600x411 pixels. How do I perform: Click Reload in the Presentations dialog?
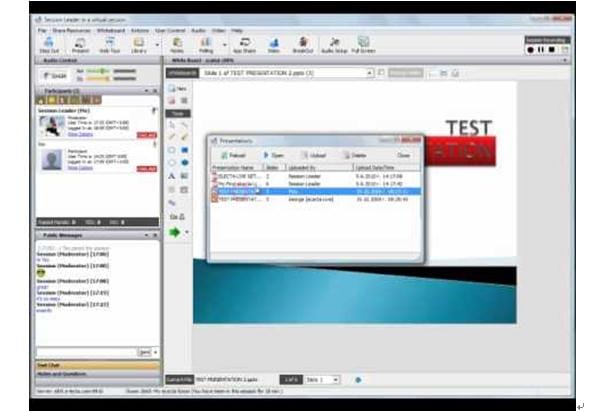[x=233, y=155]
